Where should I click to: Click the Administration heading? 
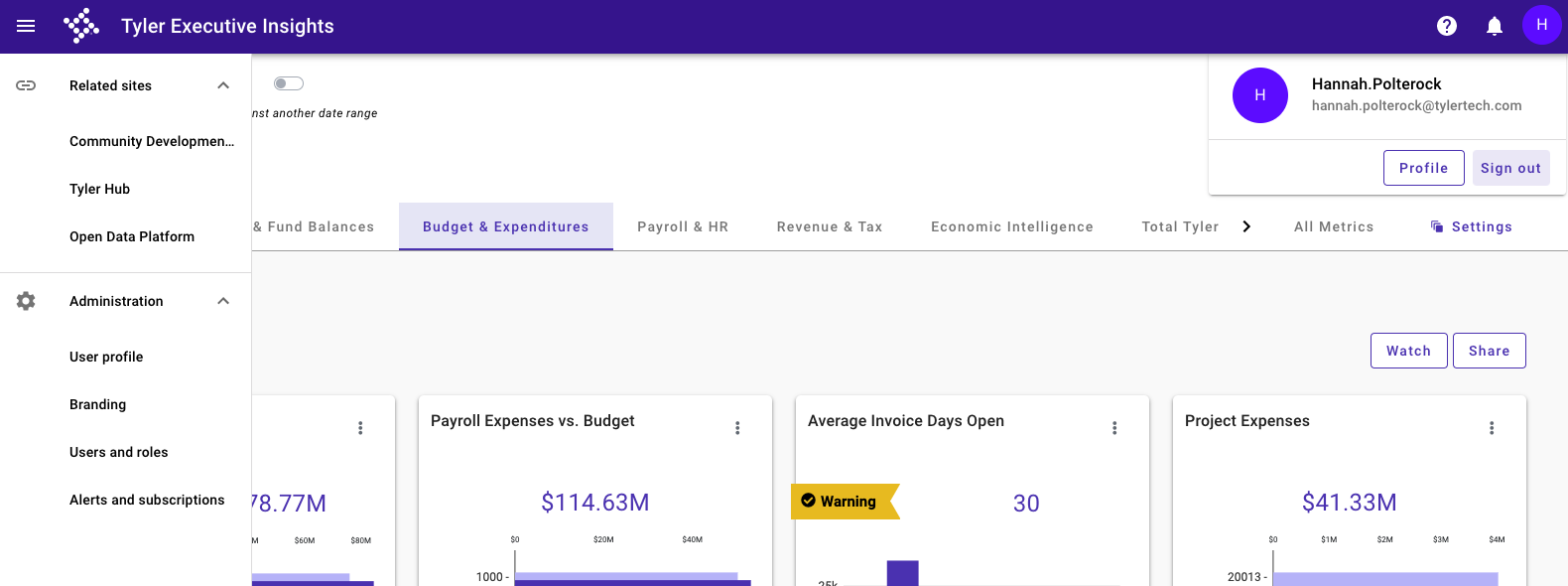[x=116, y=301]
